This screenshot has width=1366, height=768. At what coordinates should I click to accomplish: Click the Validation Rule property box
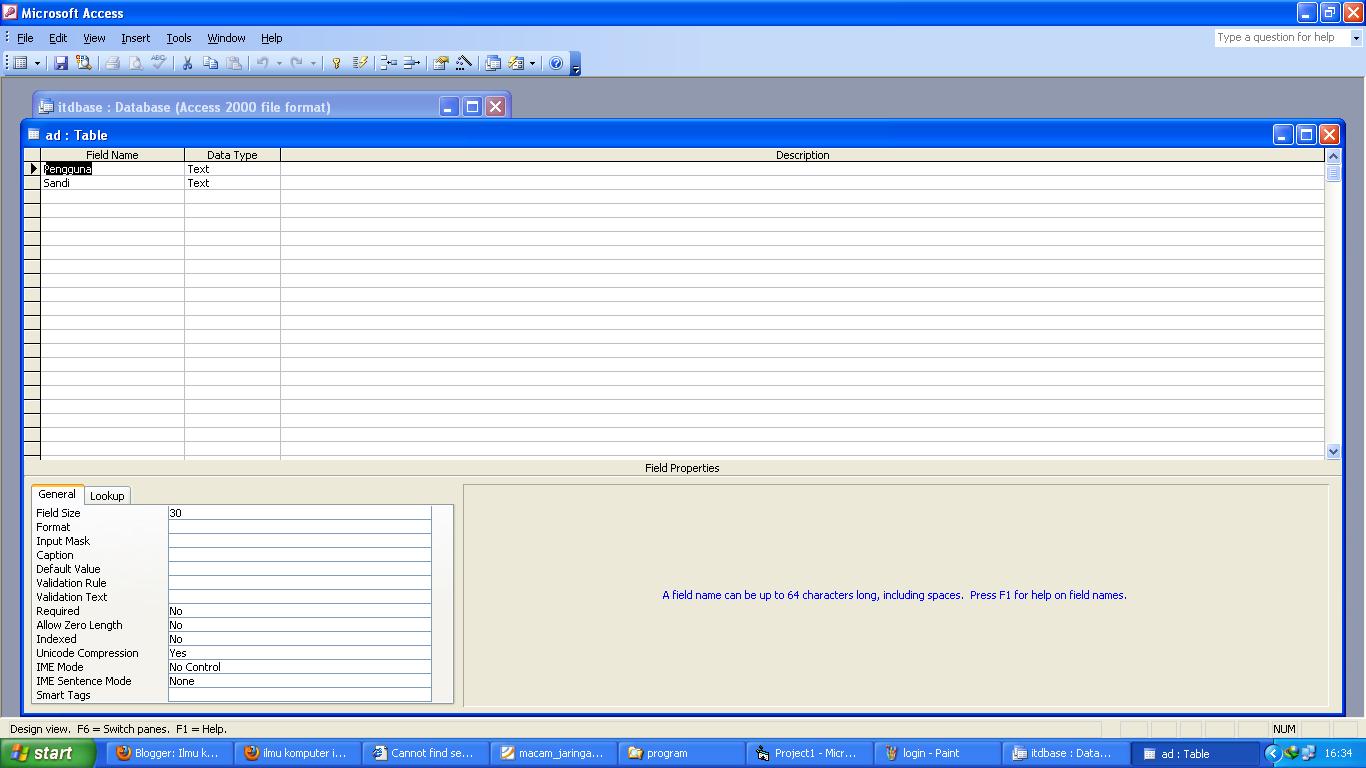point(300,583)
